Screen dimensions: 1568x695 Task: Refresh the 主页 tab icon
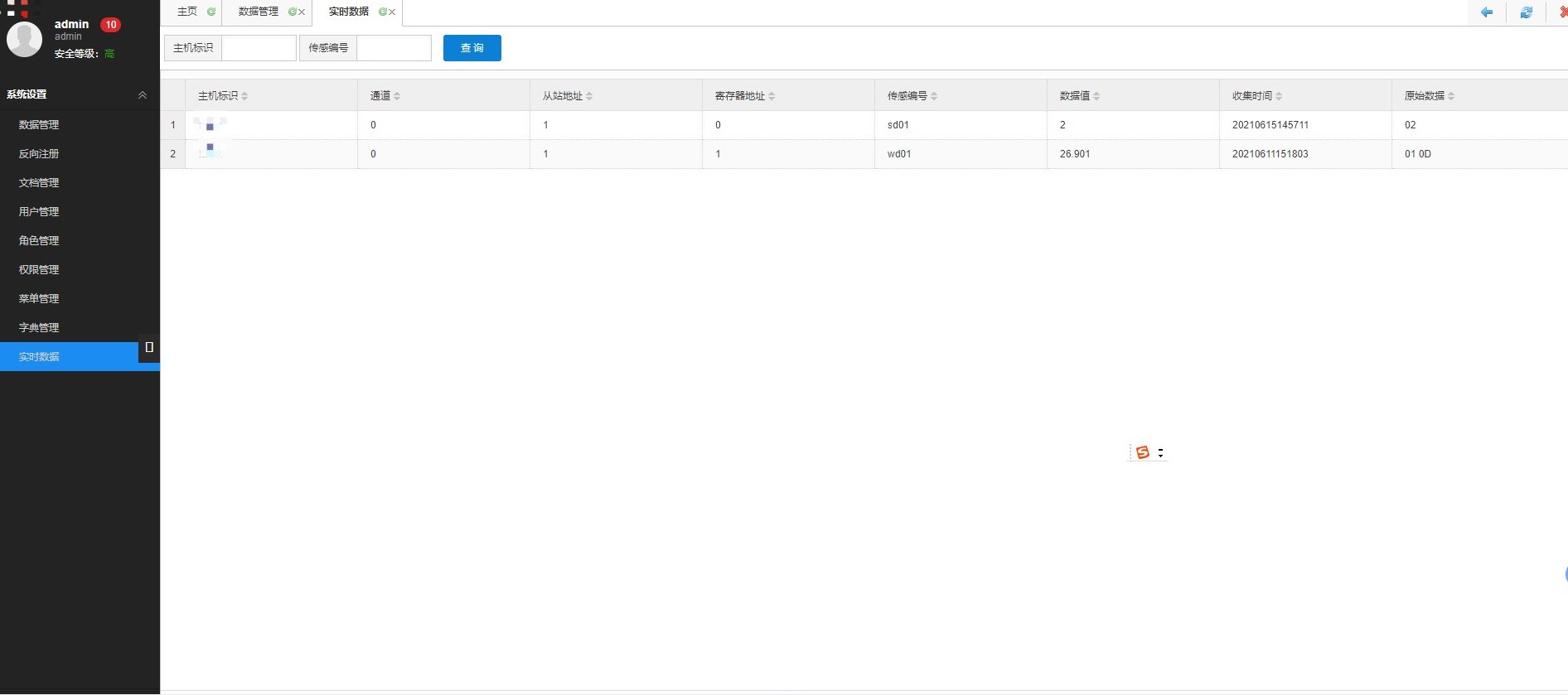click(211, 12)
